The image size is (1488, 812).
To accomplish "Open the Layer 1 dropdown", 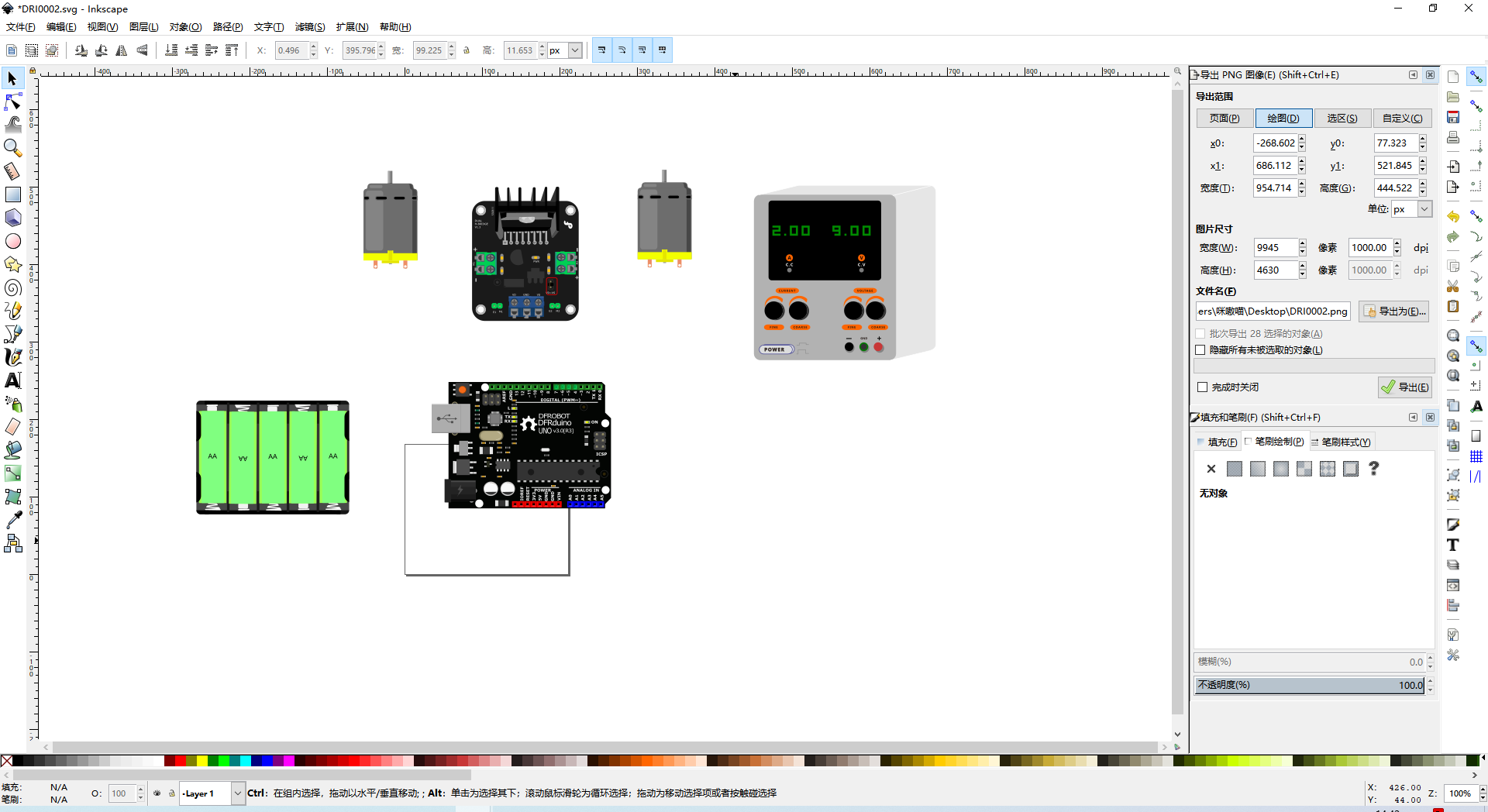I will click(237, 793).
